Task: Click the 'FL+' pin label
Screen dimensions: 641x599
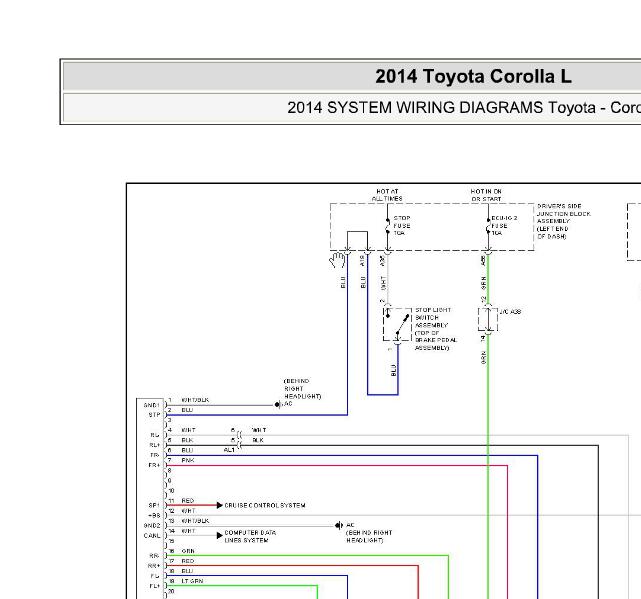Action: point(154,586)
